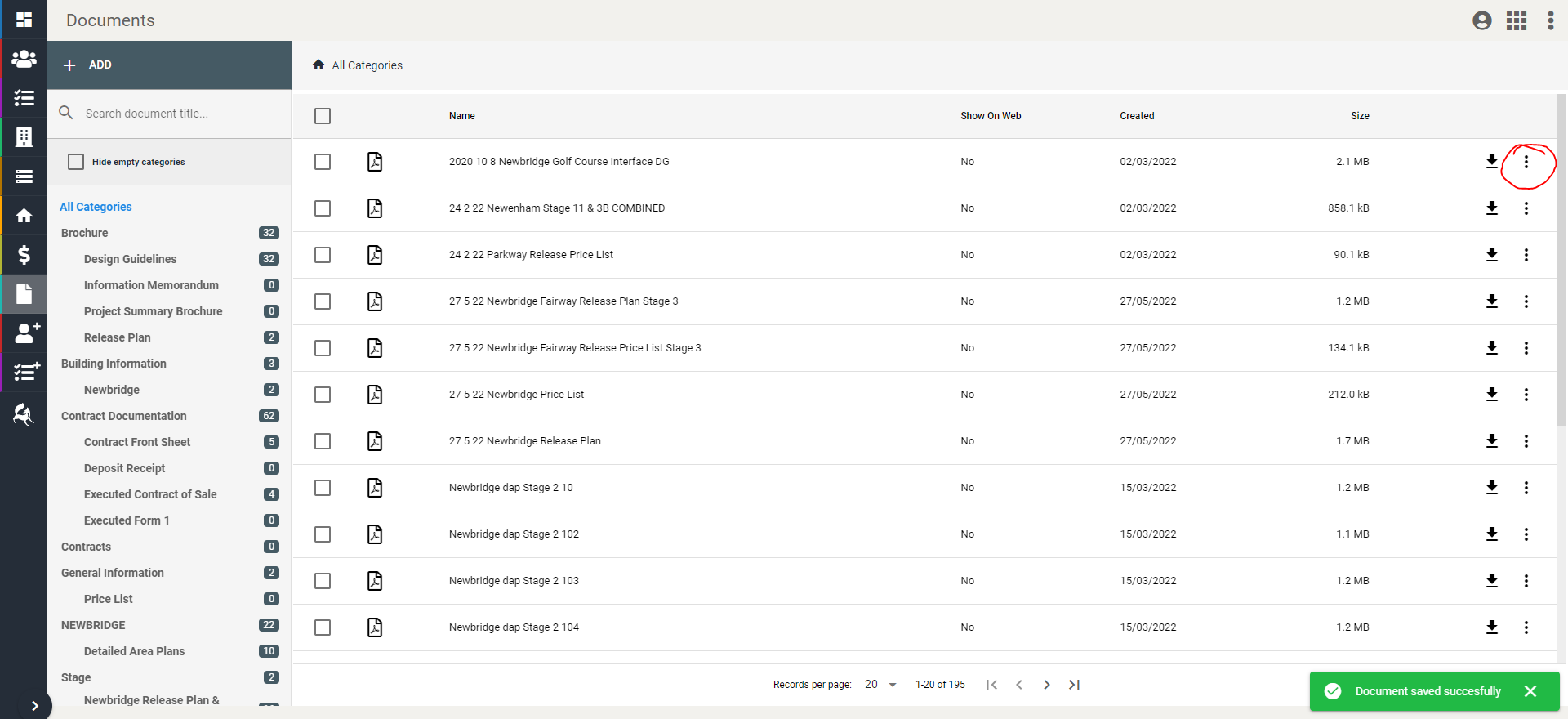Screen dimensions: 1568x719
Task: Open the Contract Documentation category
Action: tap(123, 416)
